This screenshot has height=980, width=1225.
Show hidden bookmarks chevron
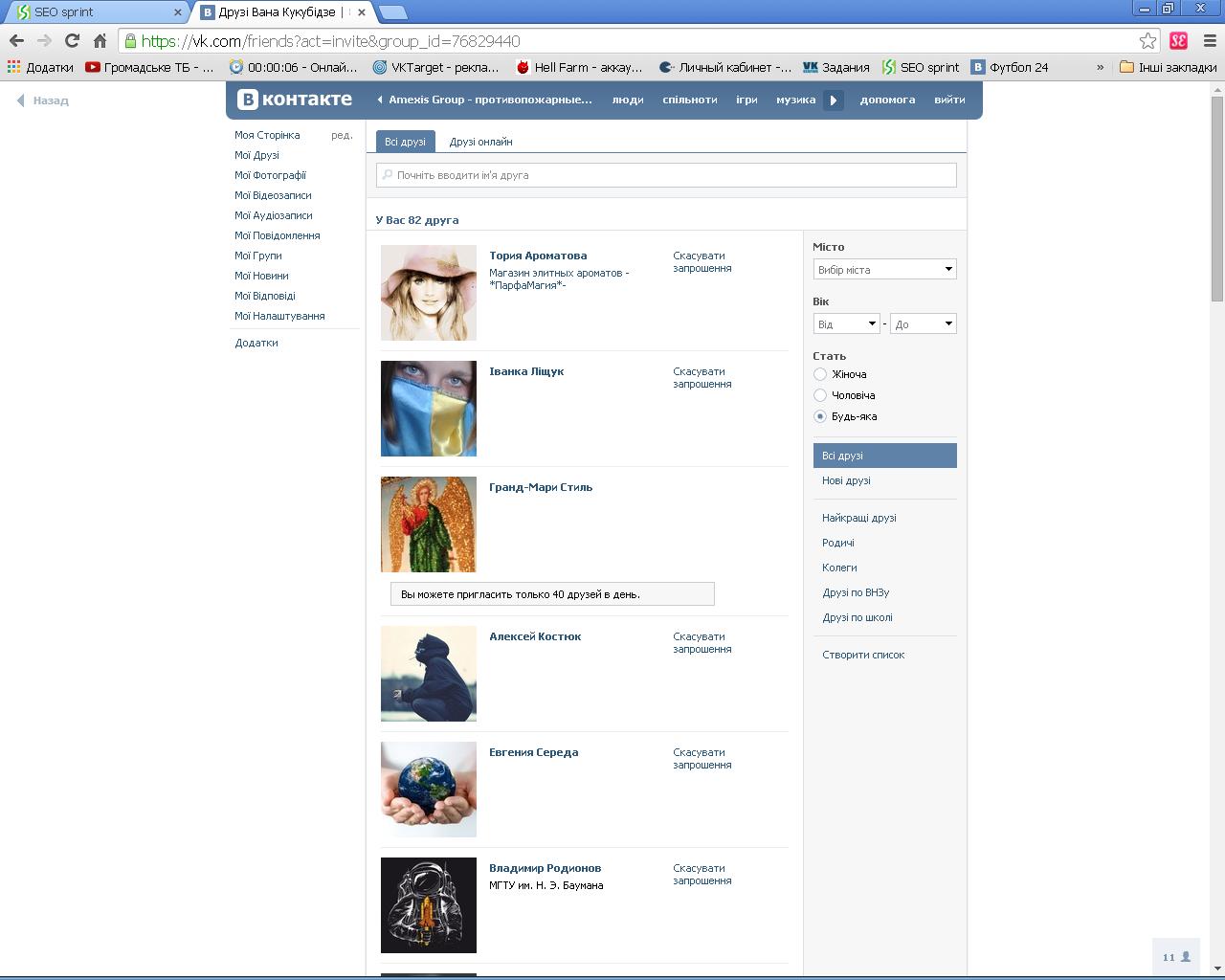click(x=1100, y=67)
